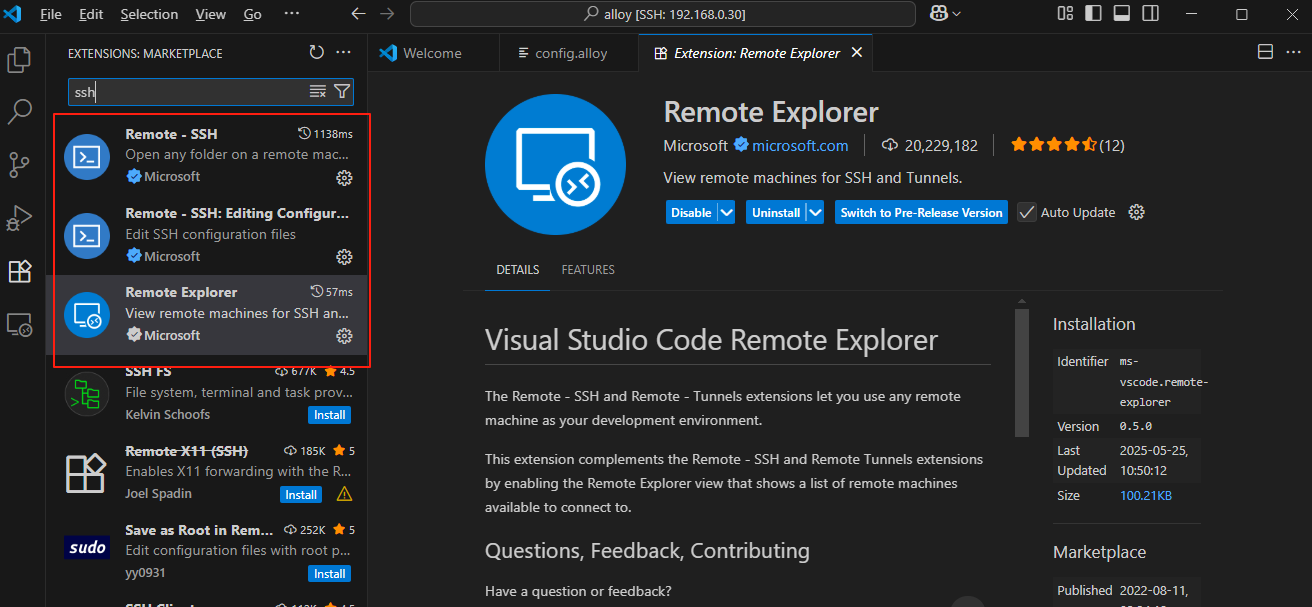The height and width of the screenshot is (607, 1312).
Task: Clear extensions search results icon
Action: 318,92
